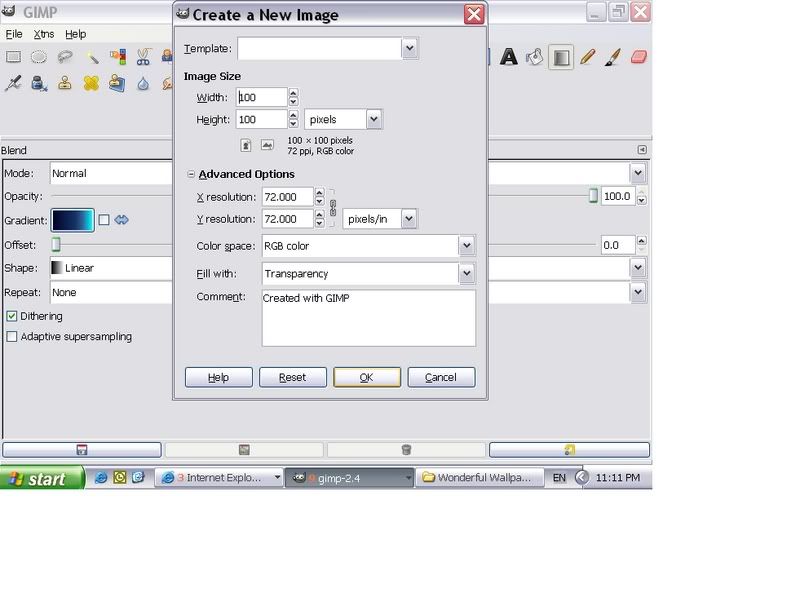Switch to Internet Explorer taskbar group
This screenshot has height=593, width=800.
coord(219,478)
